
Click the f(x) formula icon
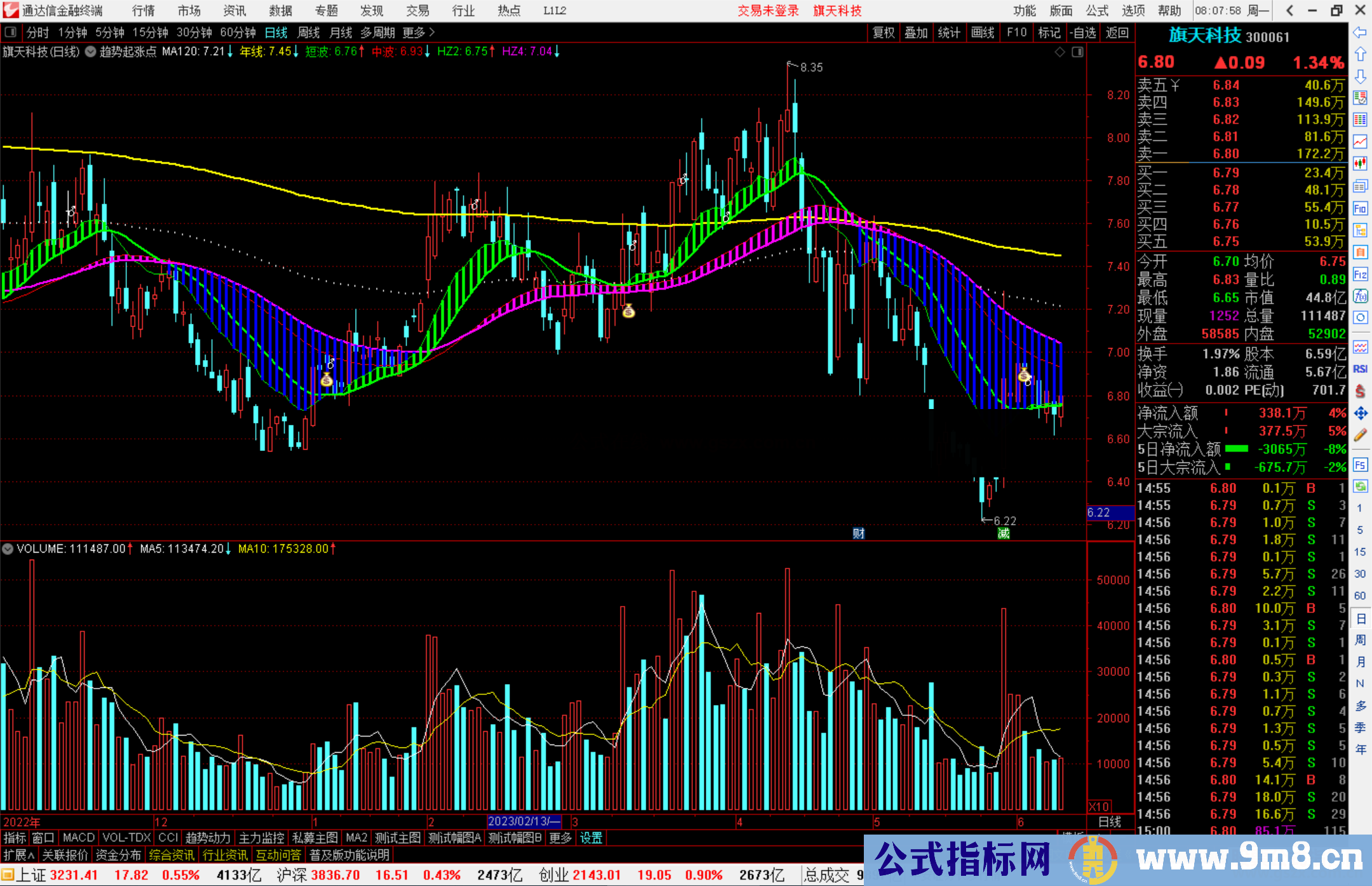[x=1360, y=296]
